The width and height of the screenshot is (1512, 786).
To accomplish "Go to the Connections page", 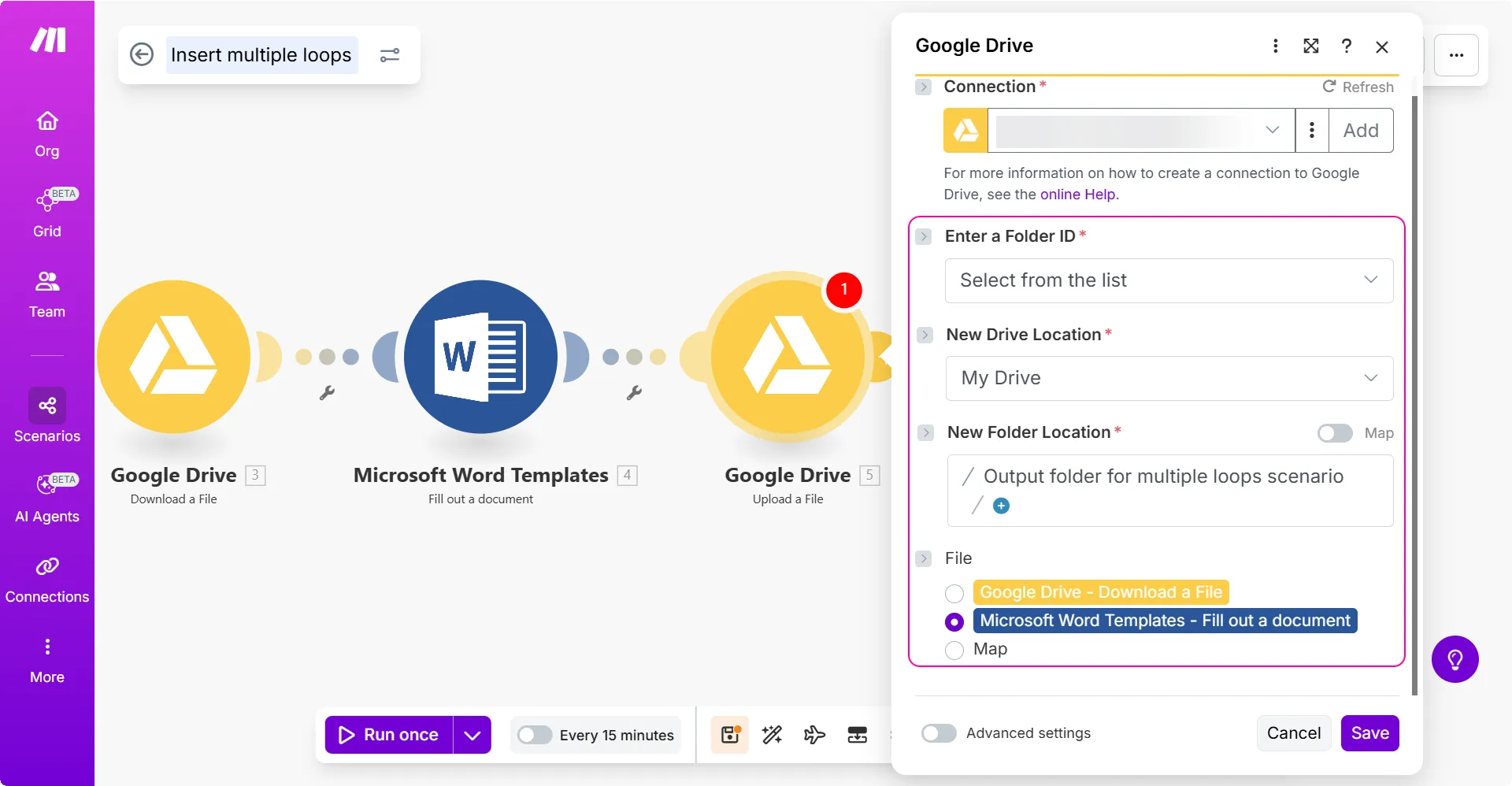I will point(47,580).
